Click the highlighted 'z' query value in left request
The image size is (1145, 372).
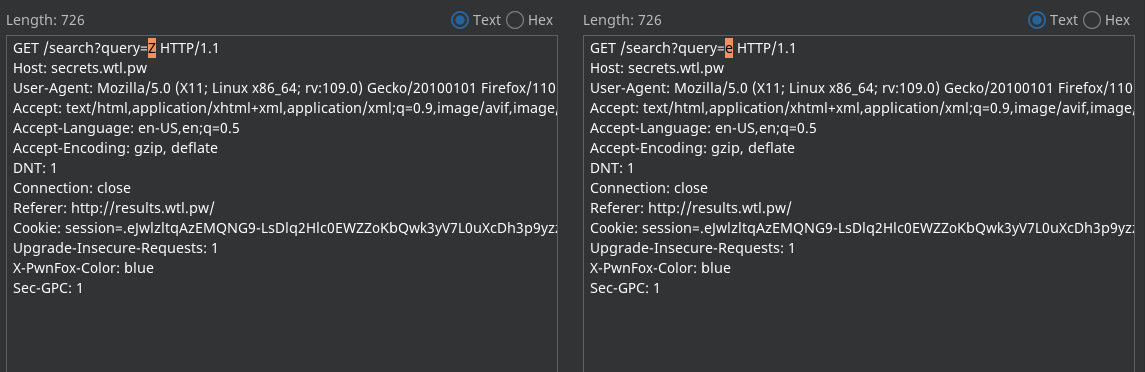pyautogui.click(x=152, y=48)
